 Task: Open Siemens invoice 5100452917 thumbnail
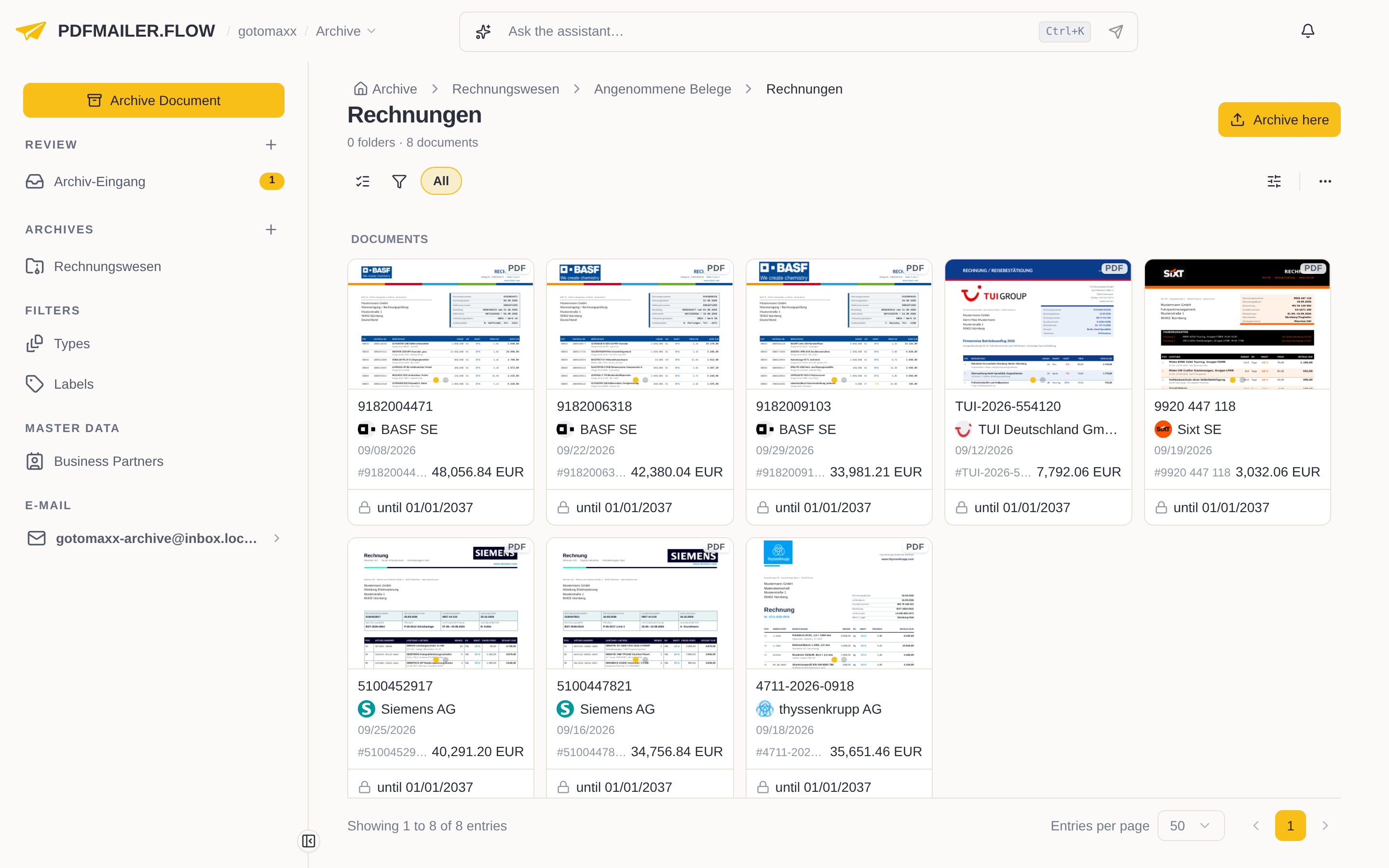click(x=441, y=603)
